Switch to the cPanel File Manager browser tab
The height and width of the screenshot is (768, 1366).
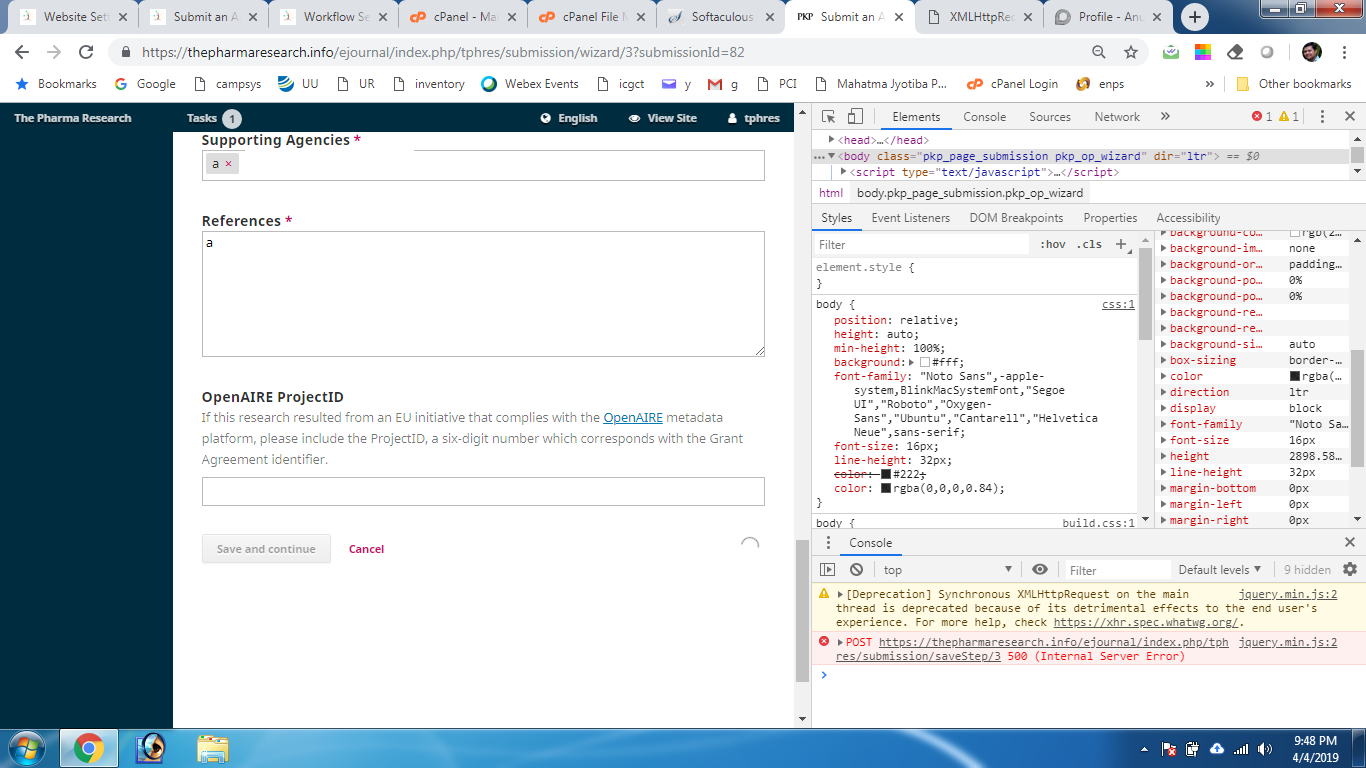click(x=592, y=17)
